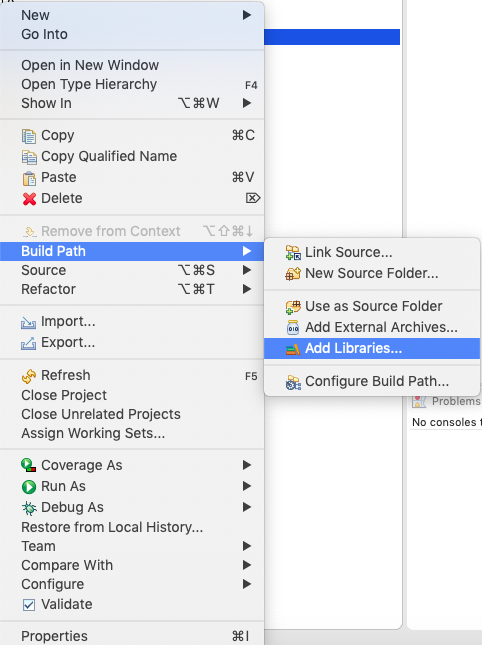Click the Problems tab icon

[x=419, y=401]
